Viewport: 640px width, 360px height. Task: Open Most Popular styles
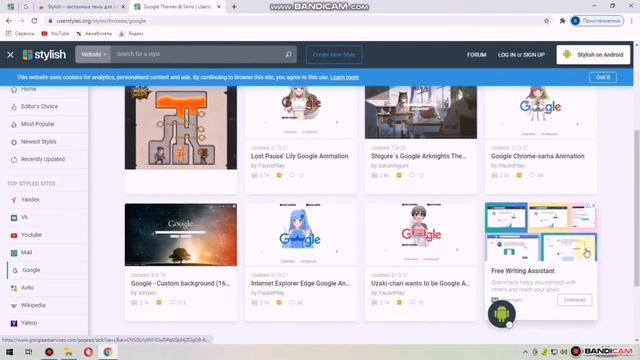click(38, 124)
